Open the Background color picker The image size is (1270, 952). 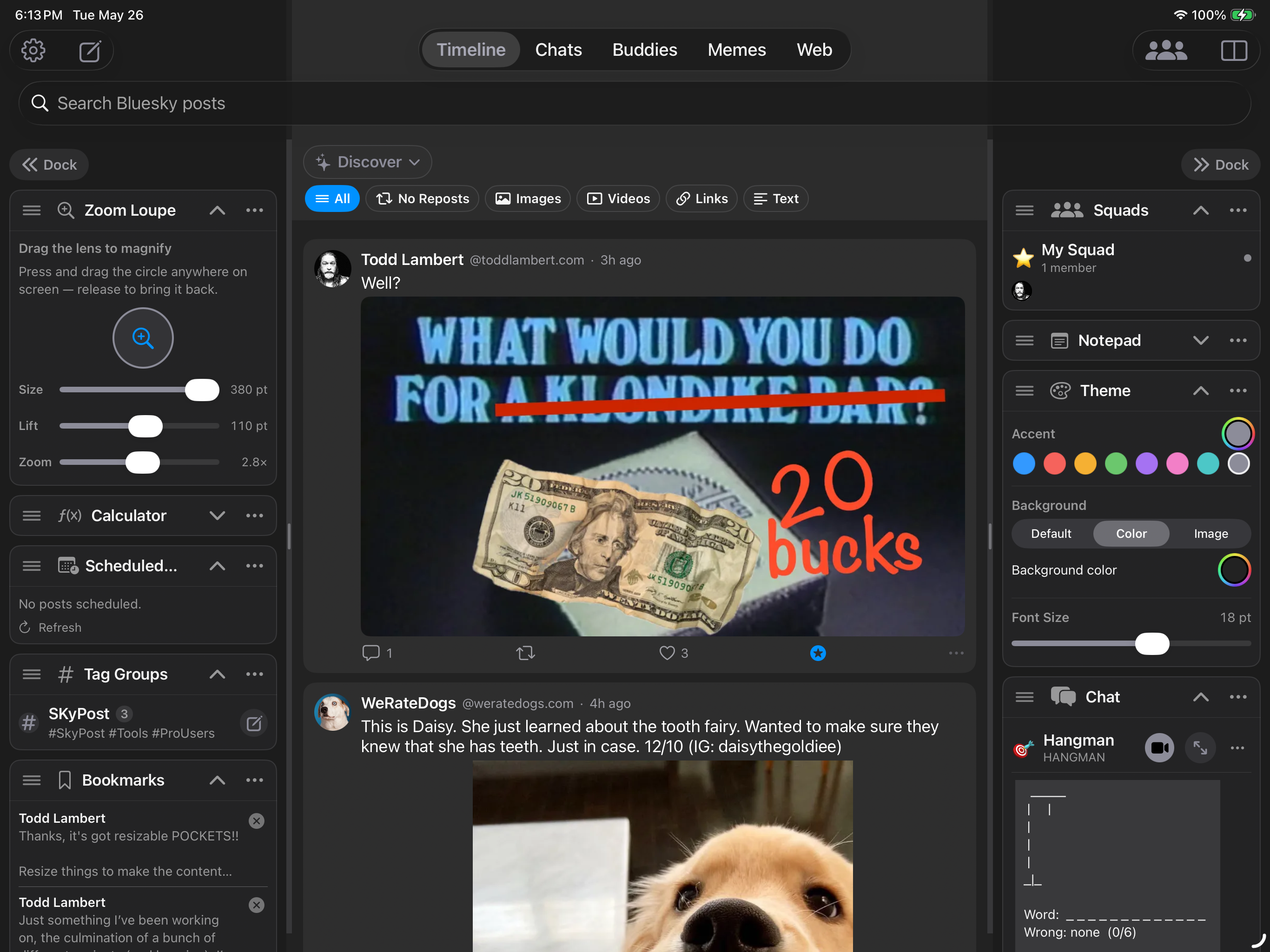click(1234, 569)
